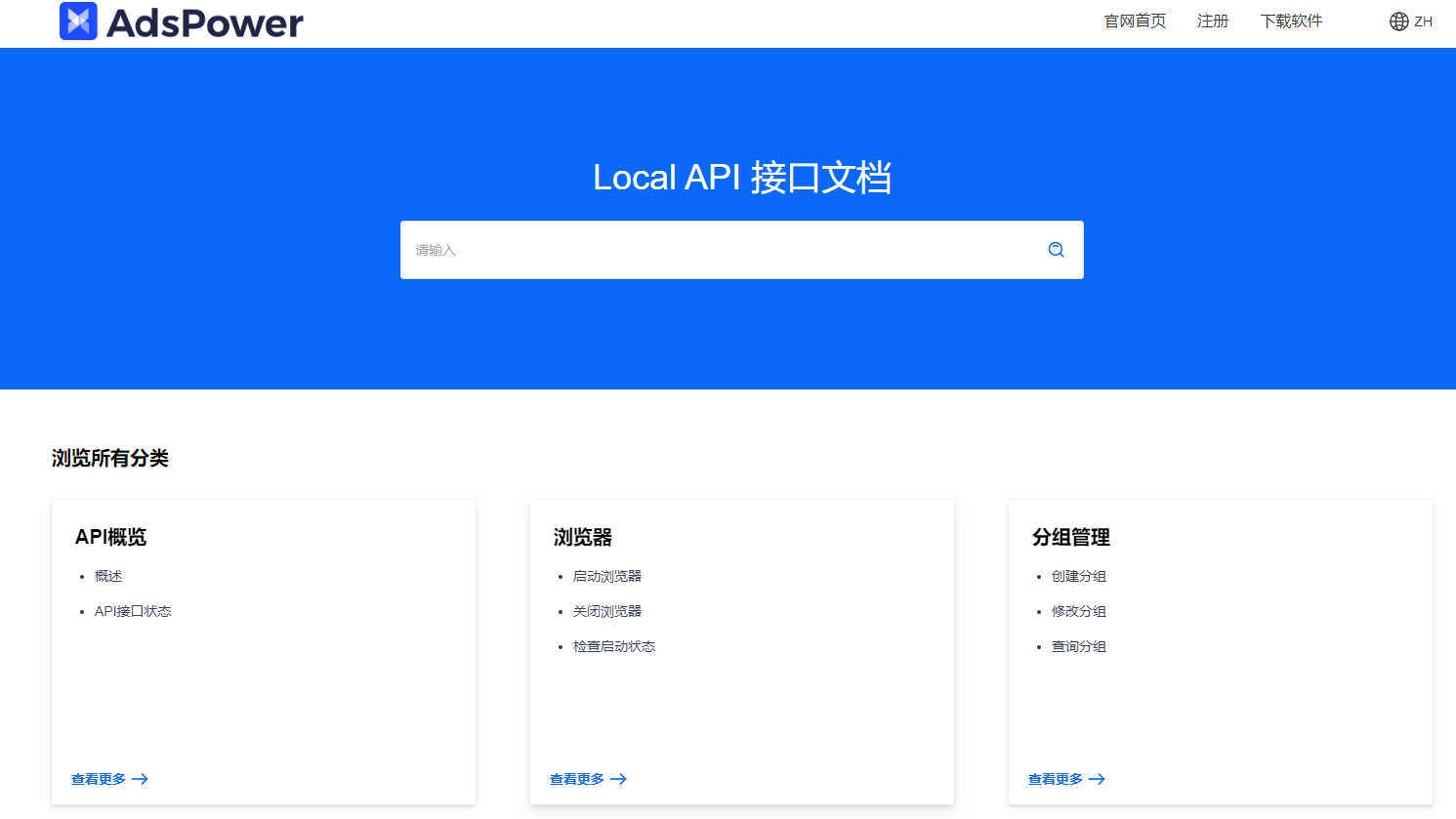Click the 分组管理 card title
Viewport: 1456px width, 819px height.
coord(1071,537)
